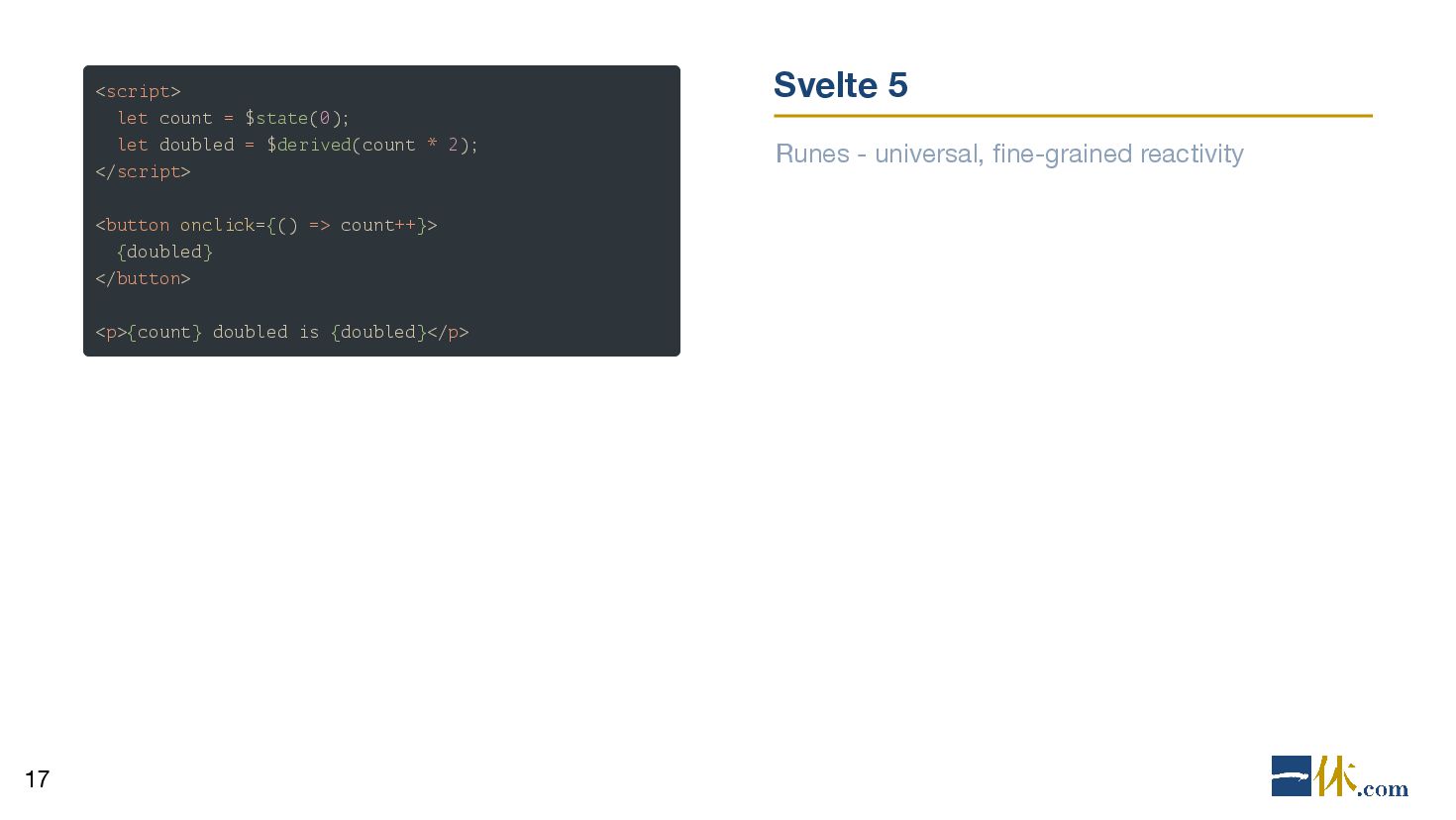
Task: Click {count} in the paragraph line
Action: click(164, 332)
